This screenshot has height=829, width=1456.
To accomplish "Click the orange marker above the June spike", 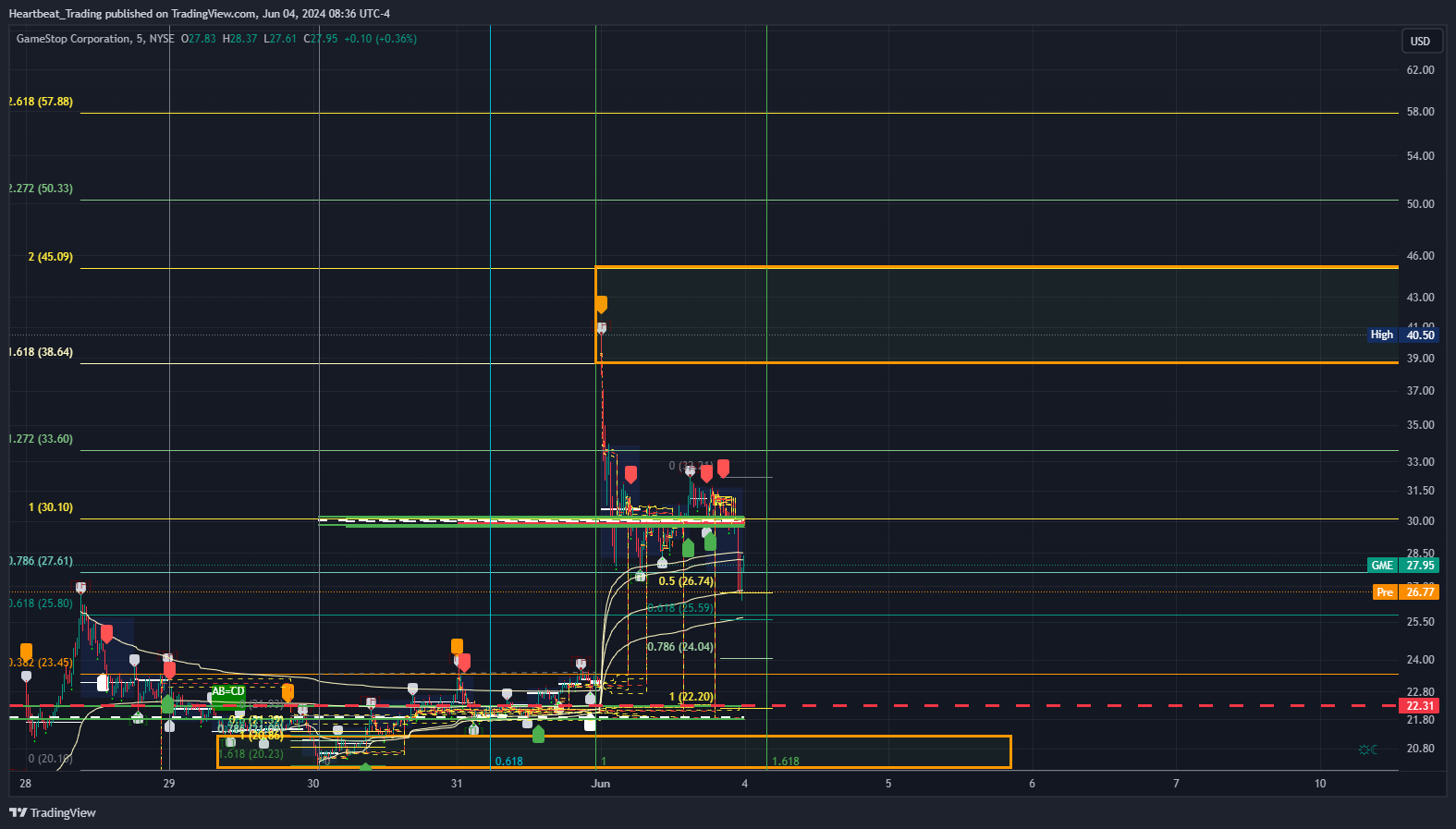I will click(x=601, y=304).
